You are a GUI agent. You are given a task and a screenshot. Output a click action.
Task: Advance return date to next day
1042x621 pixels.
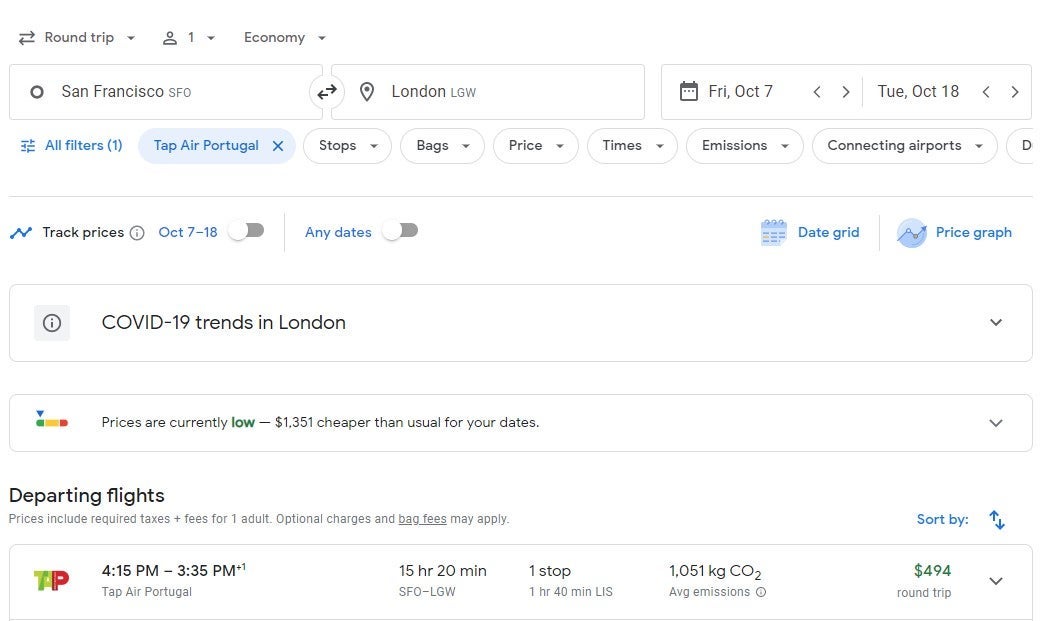pyautogui.click(x=1014, y=92)
